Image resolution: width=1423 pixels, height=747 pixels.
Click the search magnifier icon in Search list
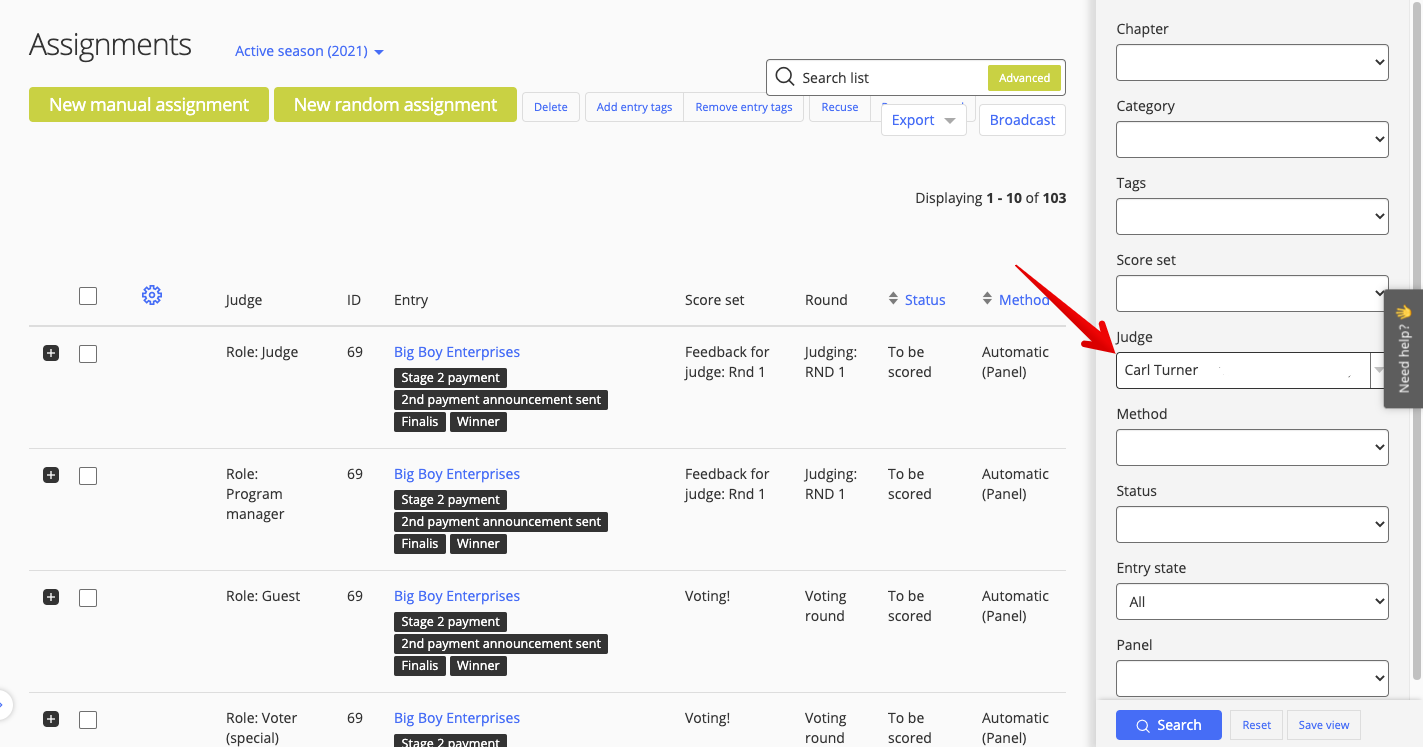pyautogui.click(x=785, y=77)
